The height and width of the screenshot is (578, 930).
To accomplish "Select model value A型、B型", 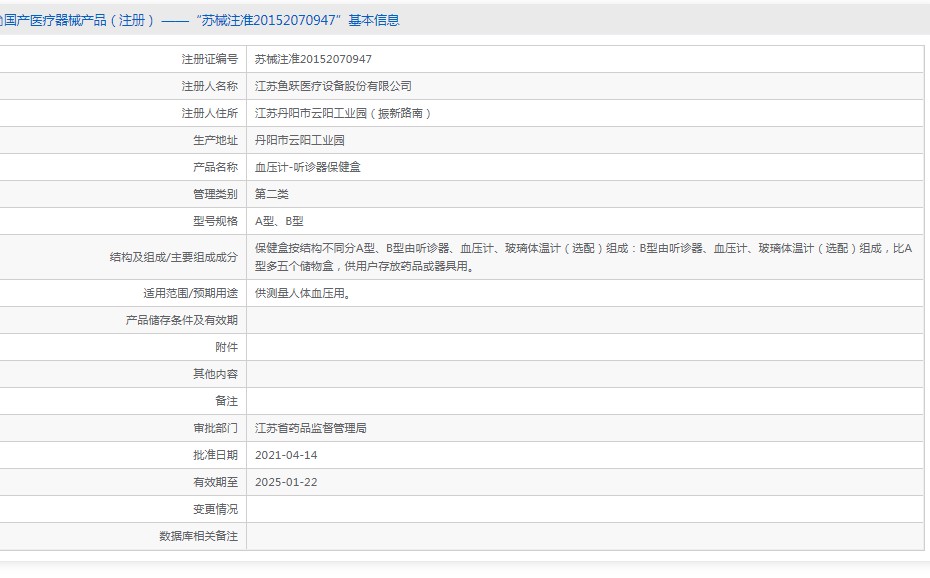I will [x=279, y=221].
